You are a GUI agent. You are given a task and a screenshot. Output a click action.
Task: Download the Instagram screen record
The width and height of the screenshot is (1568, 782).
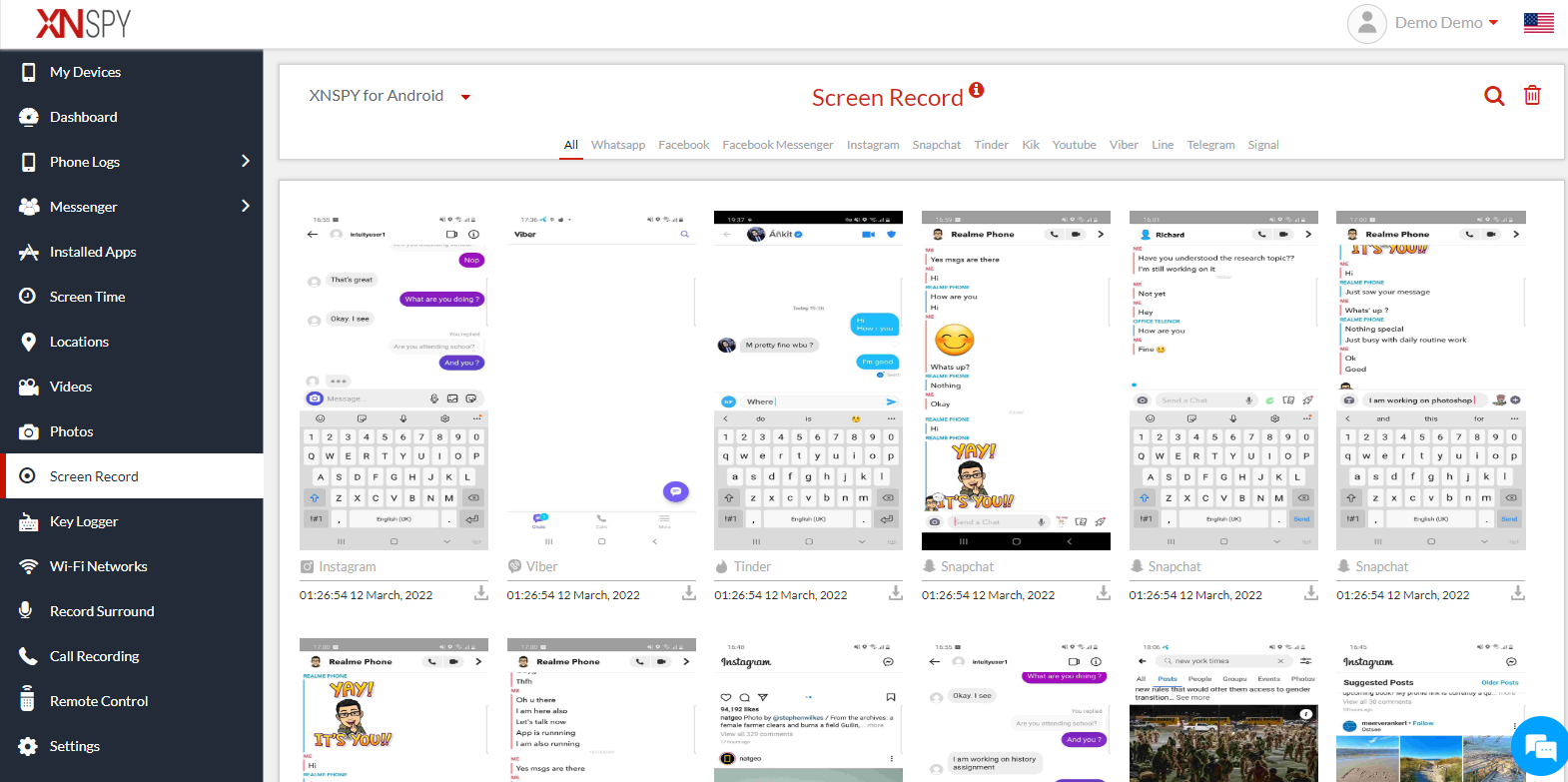click(481, 593)
